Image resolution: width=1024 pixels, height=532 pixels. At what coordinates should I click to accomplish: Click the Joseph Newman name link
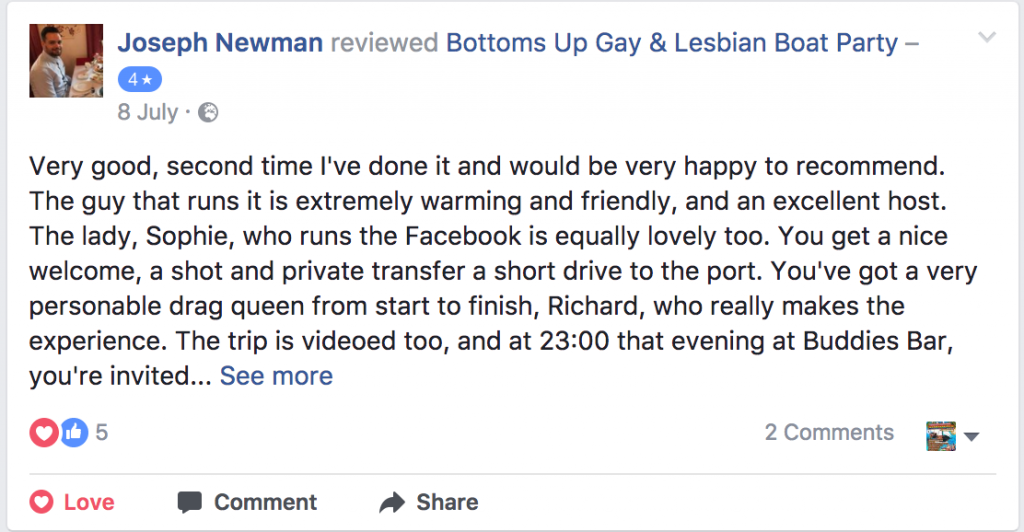pos(220,43)
